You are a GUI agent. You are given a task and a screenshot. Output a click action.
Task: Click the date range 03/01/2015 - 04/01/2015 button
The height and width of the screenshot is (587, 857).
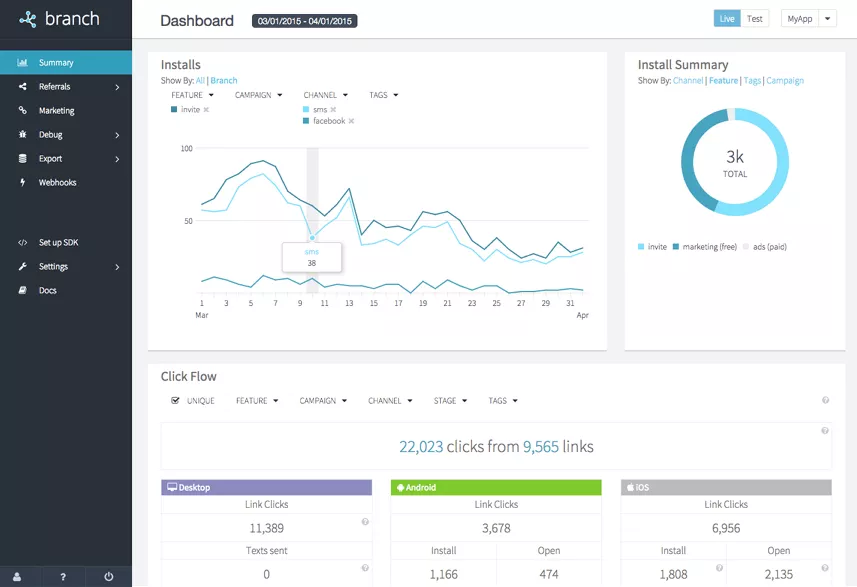(304, 21)
